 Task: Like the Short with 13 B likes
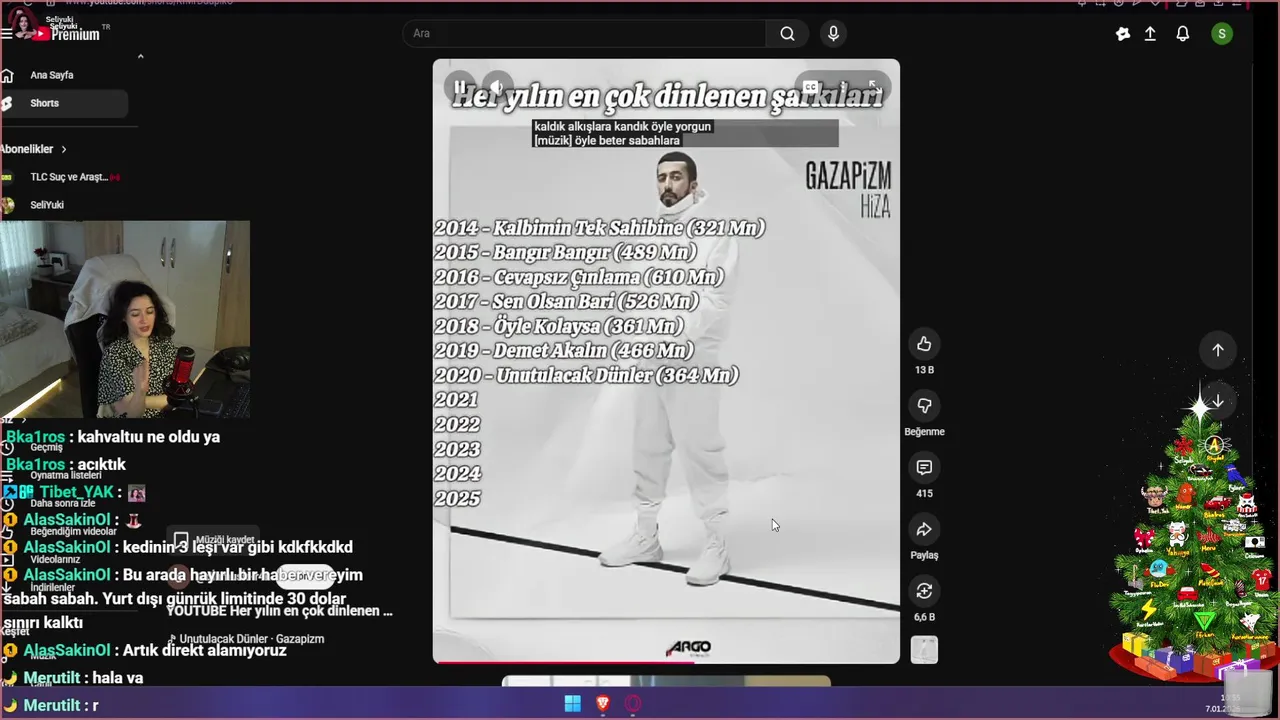924,344
